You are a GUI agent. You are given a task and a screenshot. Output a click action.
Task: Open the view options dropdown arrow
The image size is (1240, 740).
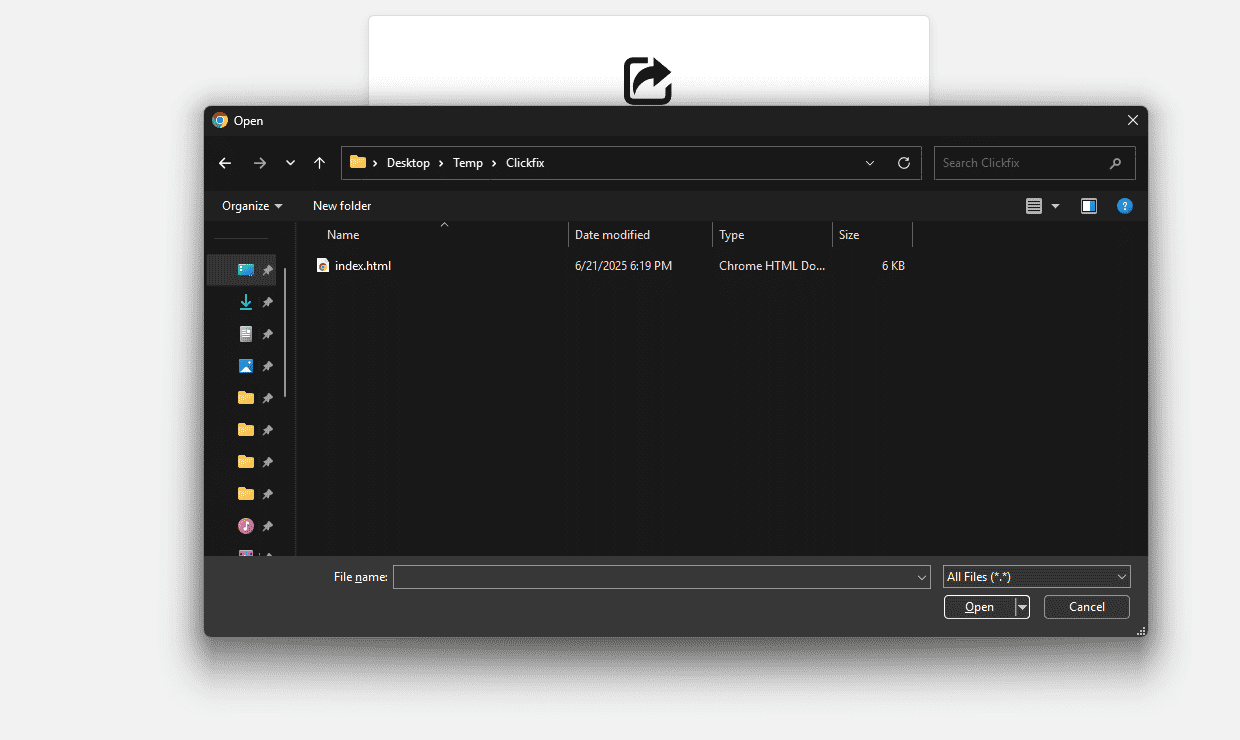tap(1055, 206)
